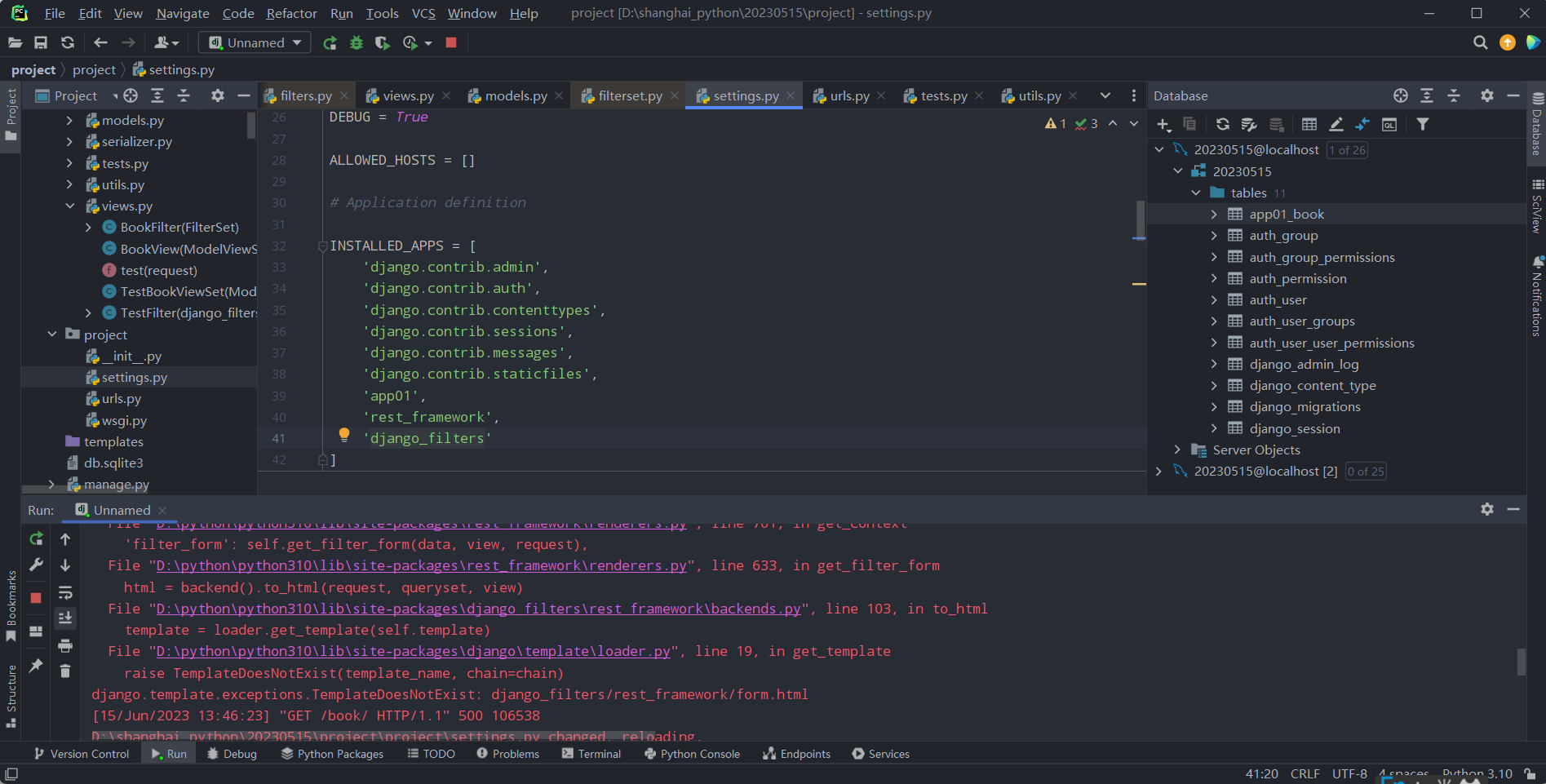
Task: Switch to the models.py editor tab
Action: pyautogui.click(x=516, y=96)
